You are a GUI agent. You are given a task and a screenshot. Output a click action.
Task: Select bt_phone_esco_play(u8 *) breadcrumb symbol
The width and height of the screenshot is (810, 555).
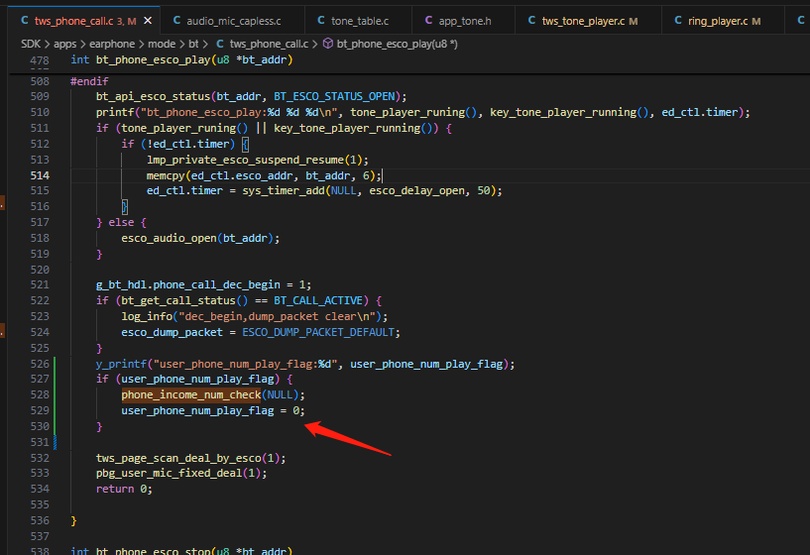397,44
